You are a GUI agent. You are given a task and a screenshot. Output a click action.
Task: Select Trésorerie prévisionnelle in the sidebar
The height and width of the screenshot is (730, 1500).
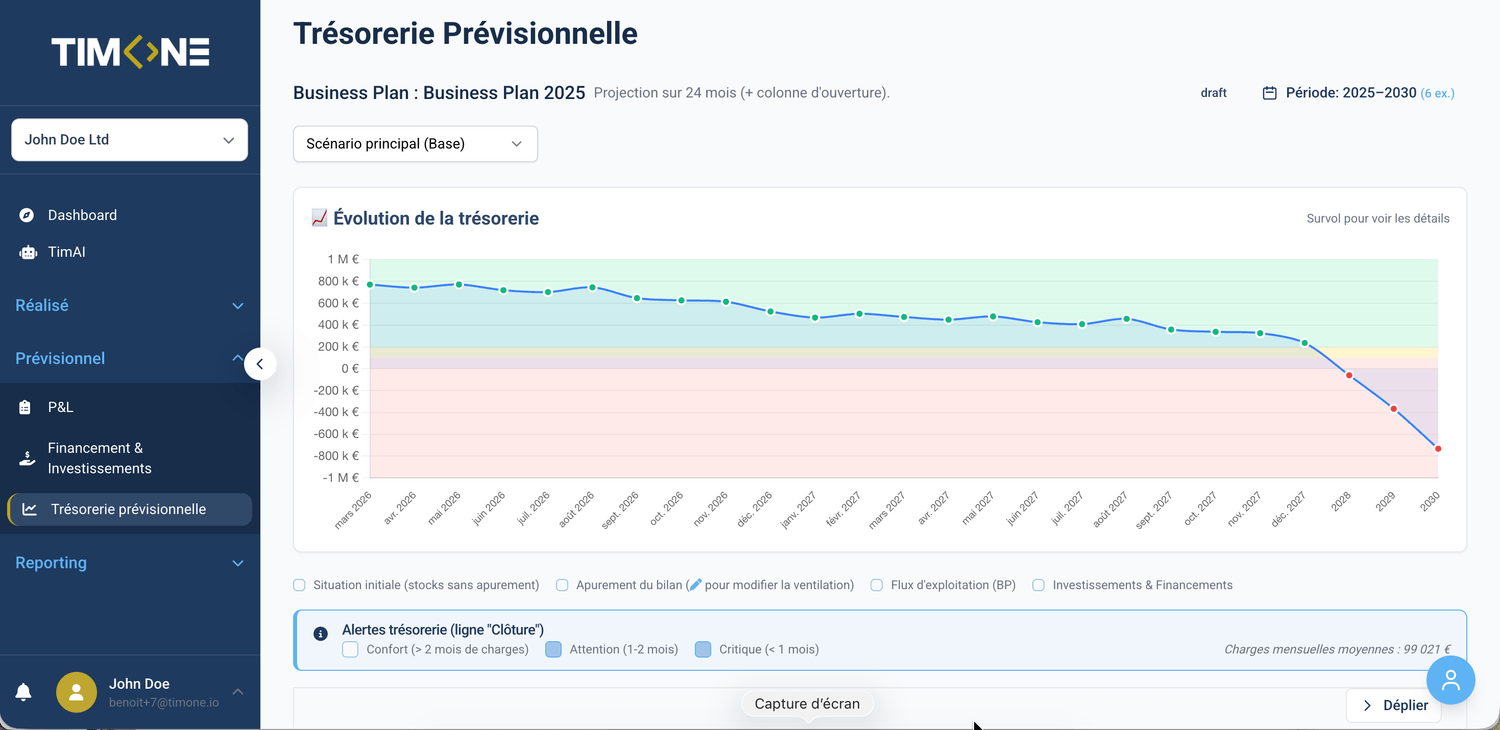coord(129,509)
